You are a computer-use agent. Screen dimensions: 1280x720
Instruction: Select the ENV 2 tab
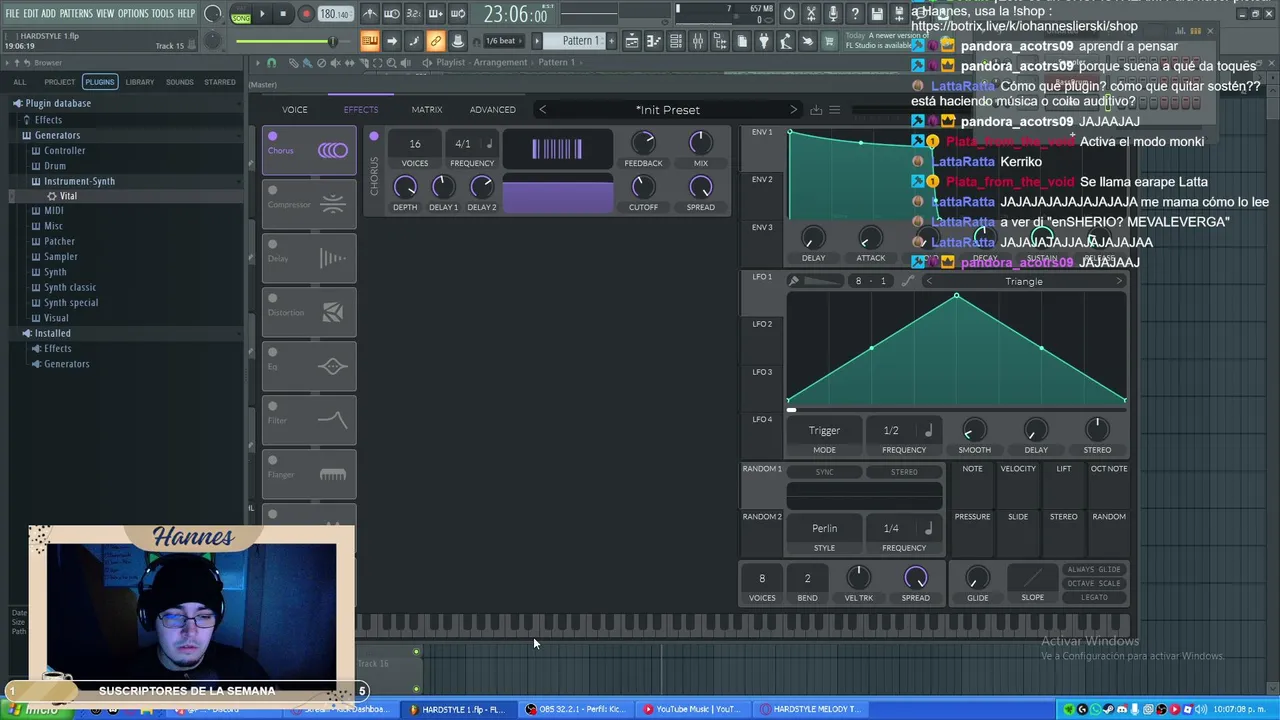(x=762, y=180)
